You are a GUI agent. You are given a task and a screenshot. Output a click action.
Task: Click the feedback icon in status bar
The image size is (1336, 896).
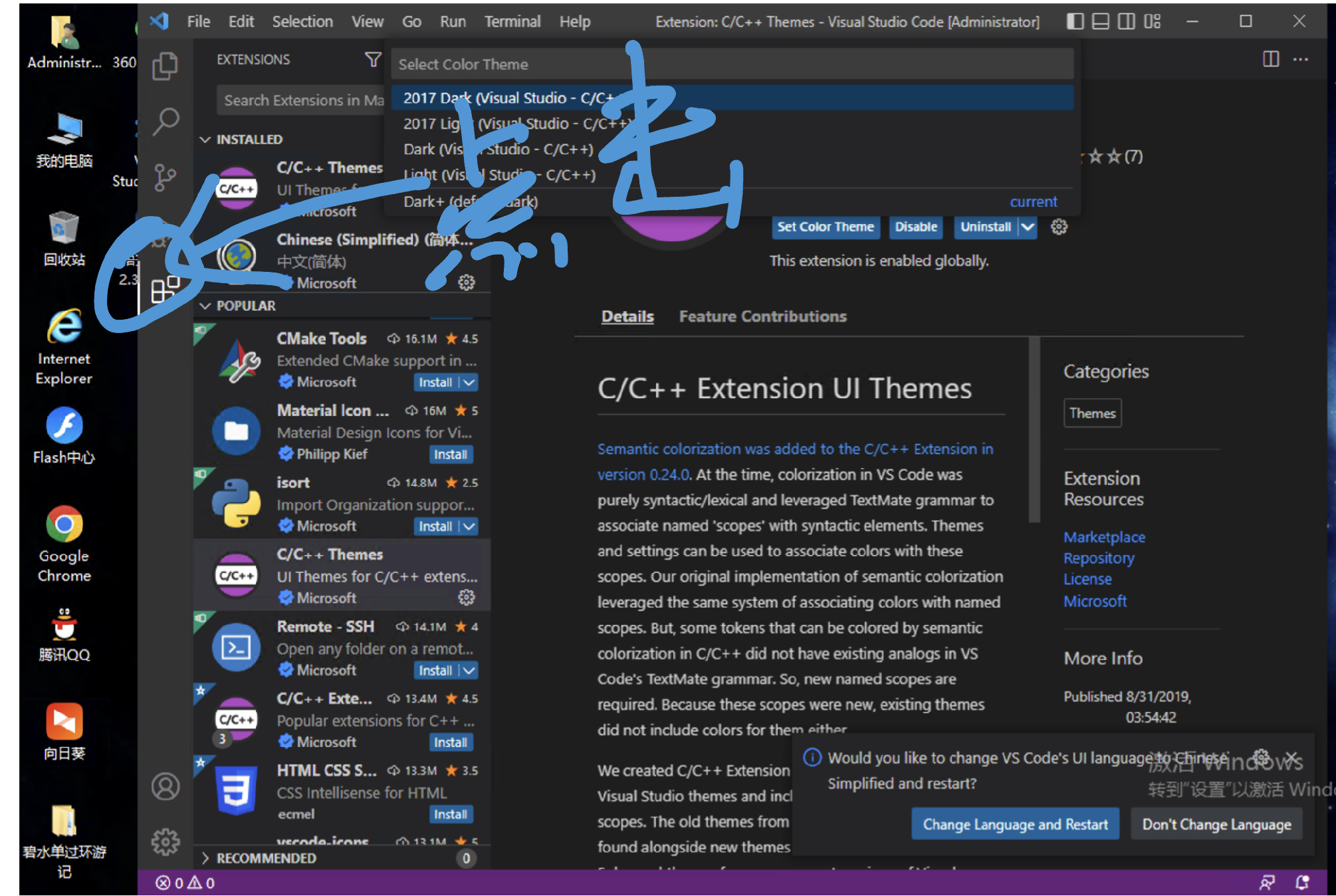pyautogui.click(x=1267, y=883)
